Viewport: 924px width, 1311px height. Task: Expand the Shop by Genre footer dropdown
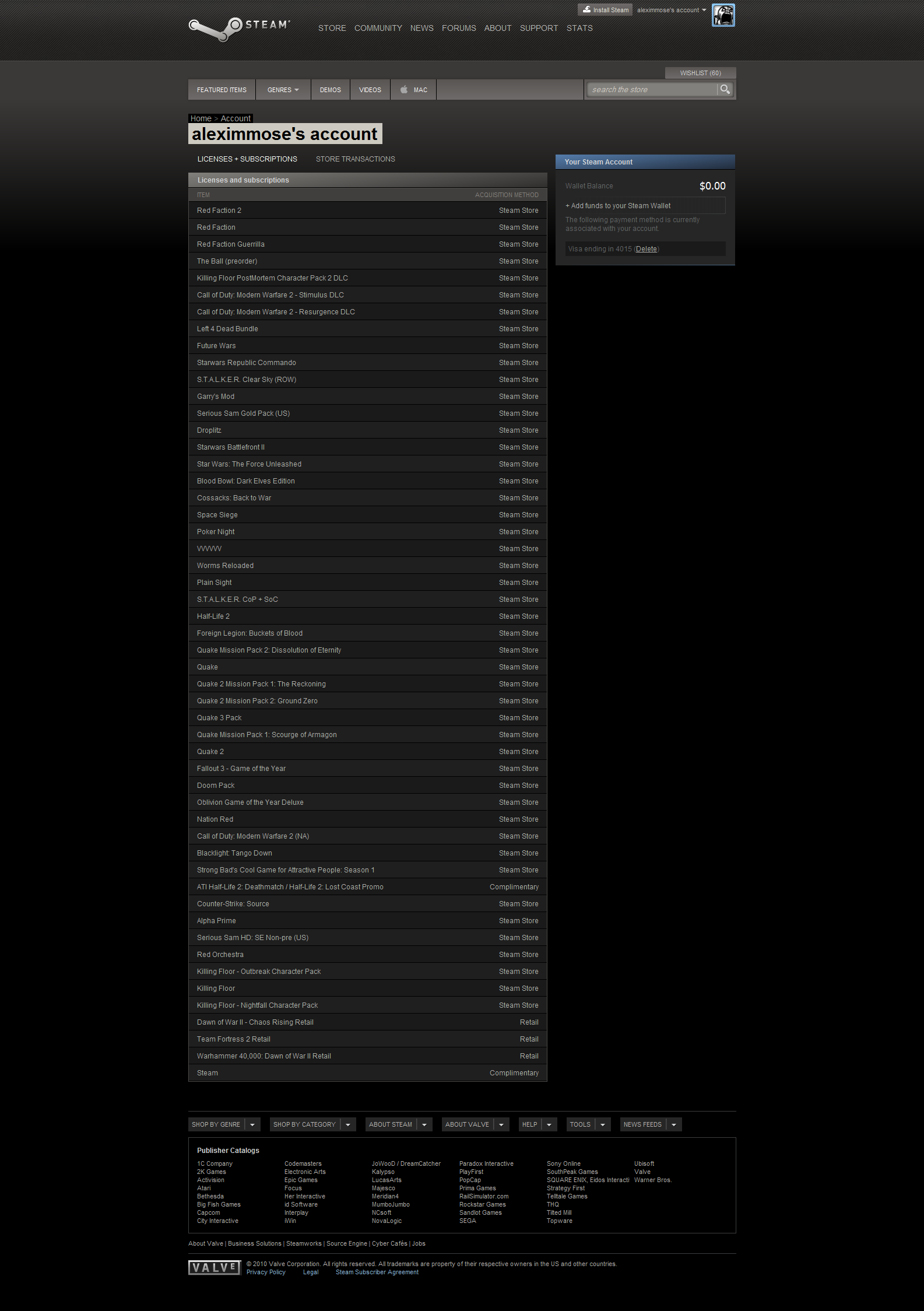pyautogui.click(x=252, y=1124)
